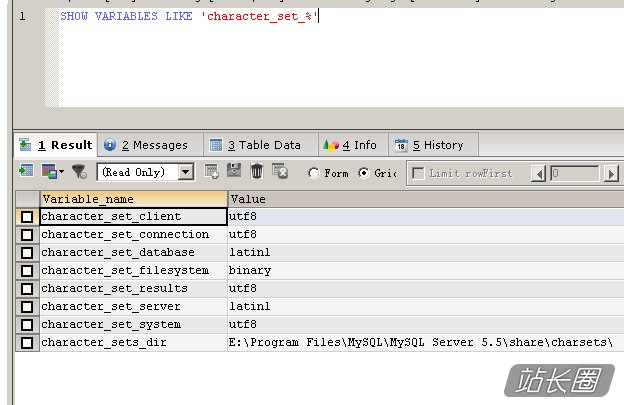This screenshot has height=405, width=624.
Task: Check the character_set_server row checkbox
Action: (27, 307)
